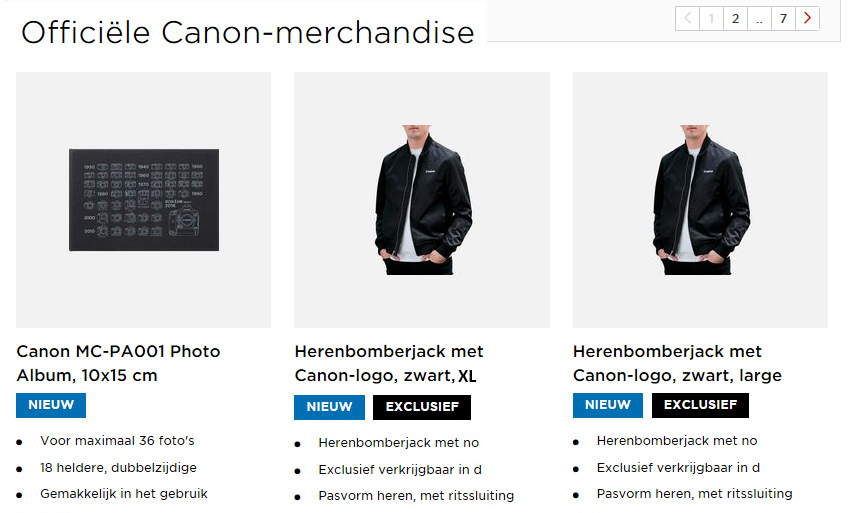View the XL bomber jacket product image
853x513 pixels.
click(x=421, y=200)
